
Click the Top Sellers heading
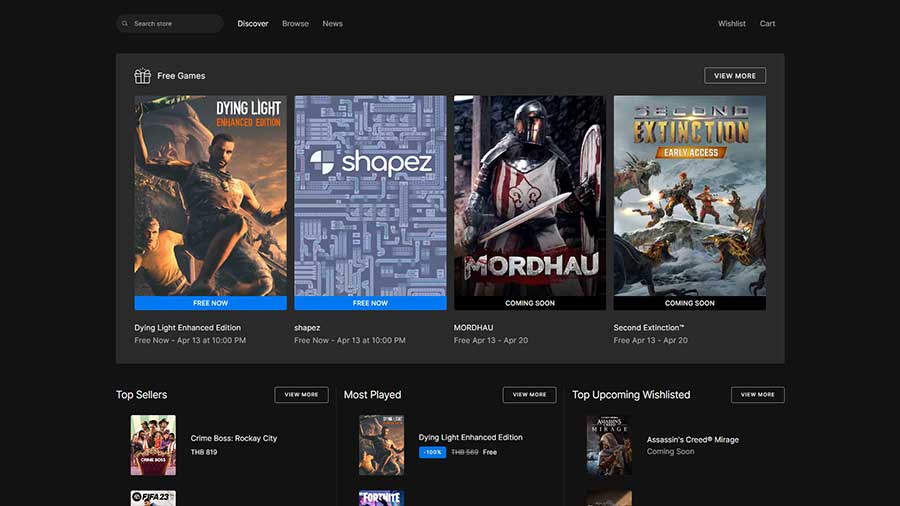[x=142, y=395]
